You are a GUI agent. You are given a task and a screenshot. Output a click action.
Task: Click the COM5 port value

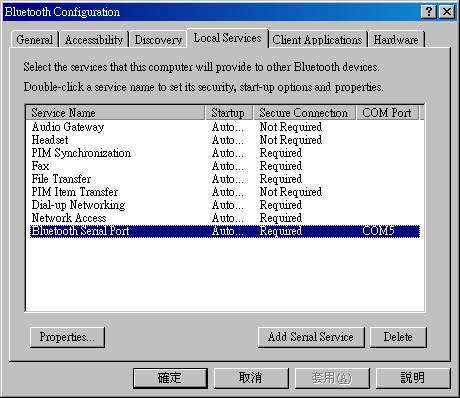[378, 231]
